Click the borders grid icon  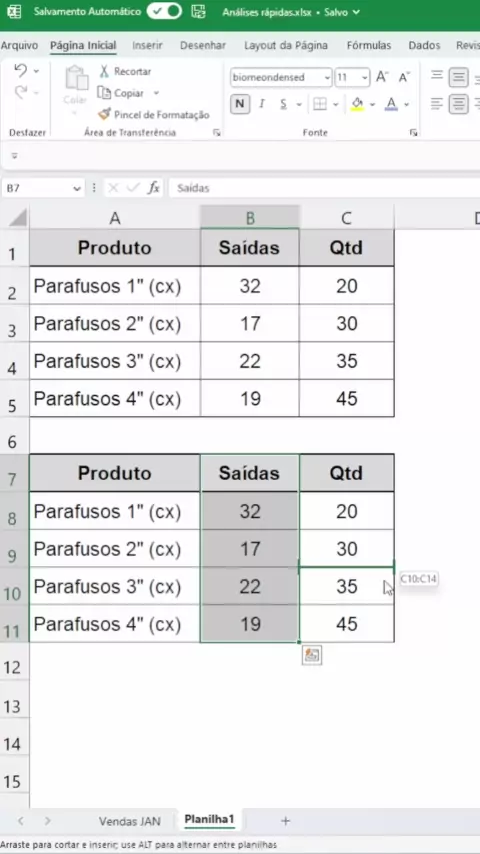coord(320,104)
